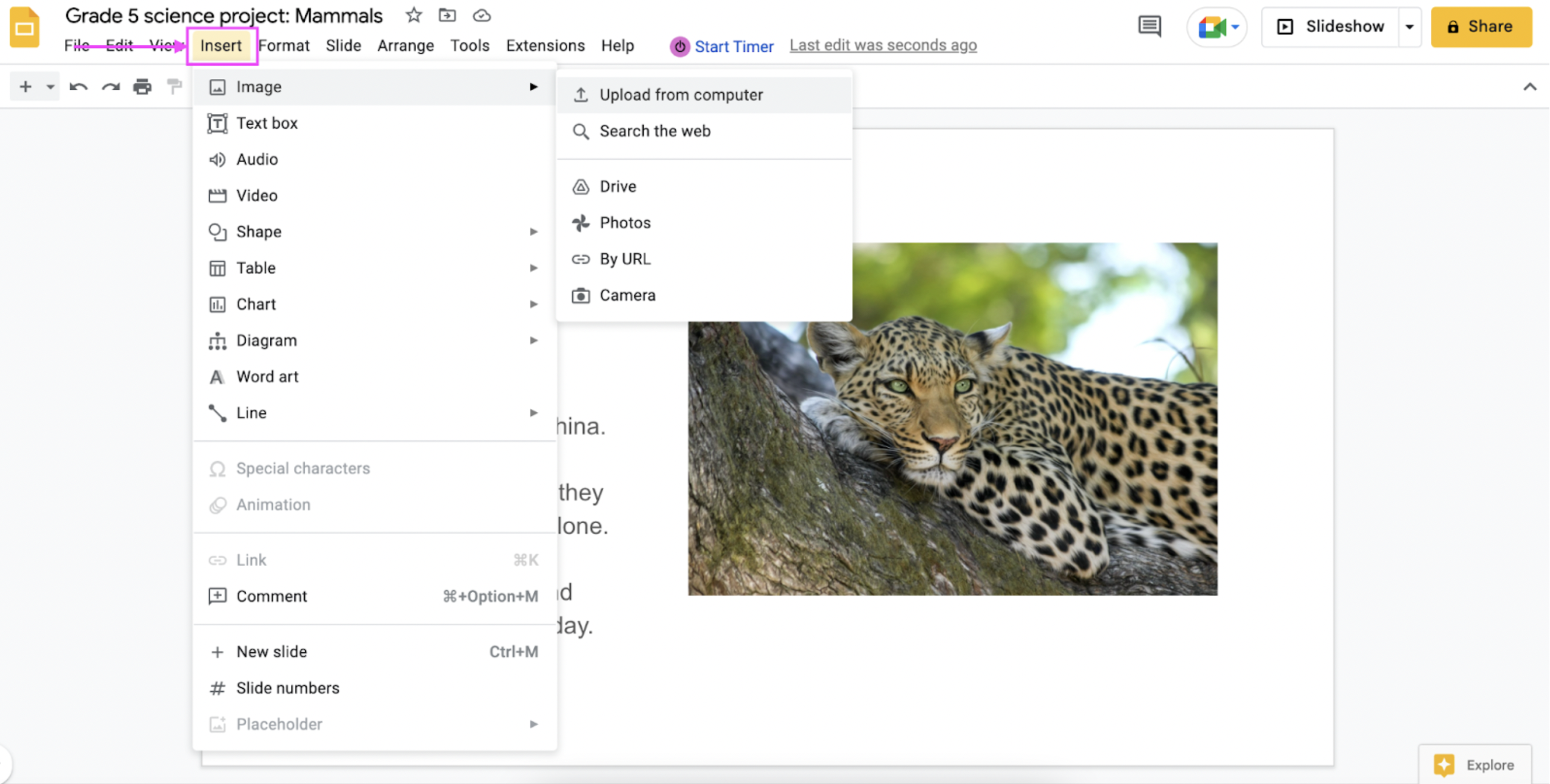Screen dimensions: 1550x784
Task: Open Last edit was seconds ago link
Action: pos(883,45)
